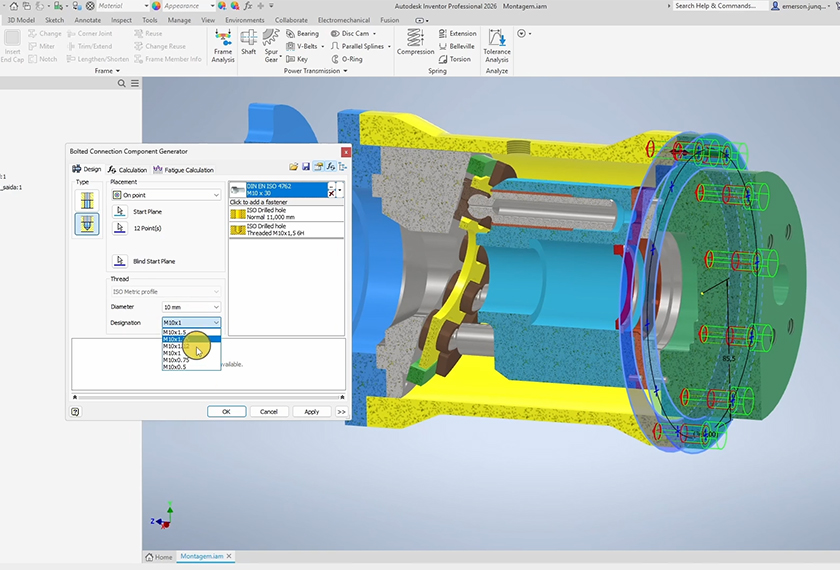This screenshot has width=840, height=570.
Task: Expand the Diameter 10 mm dropdown
Action: click(191, 307)
